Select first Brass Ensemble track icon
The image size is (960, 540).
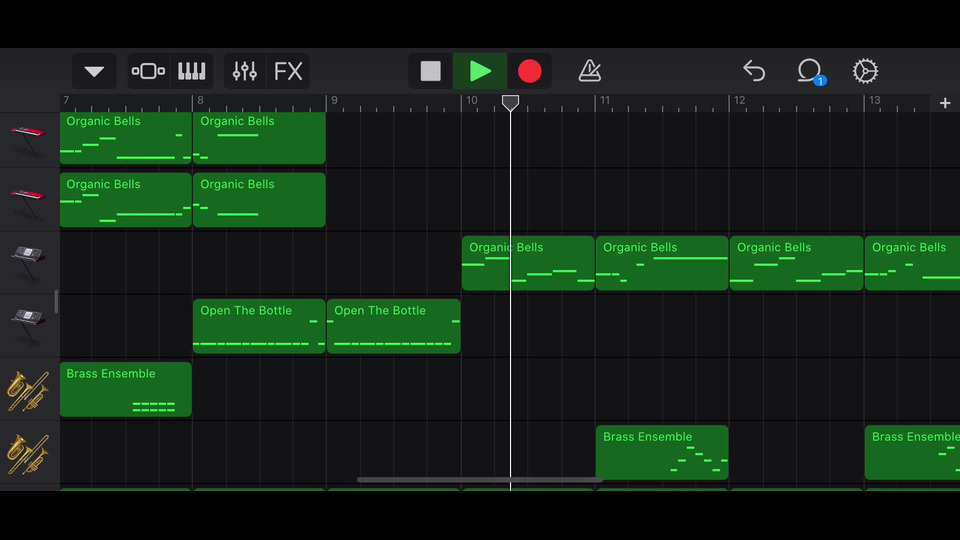tap(28, 391)
